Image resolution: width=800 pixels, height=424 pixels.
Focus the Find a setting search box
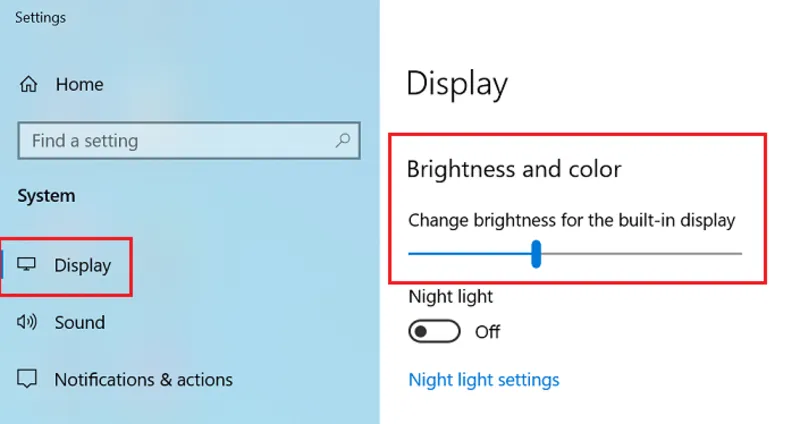point(189,140)
